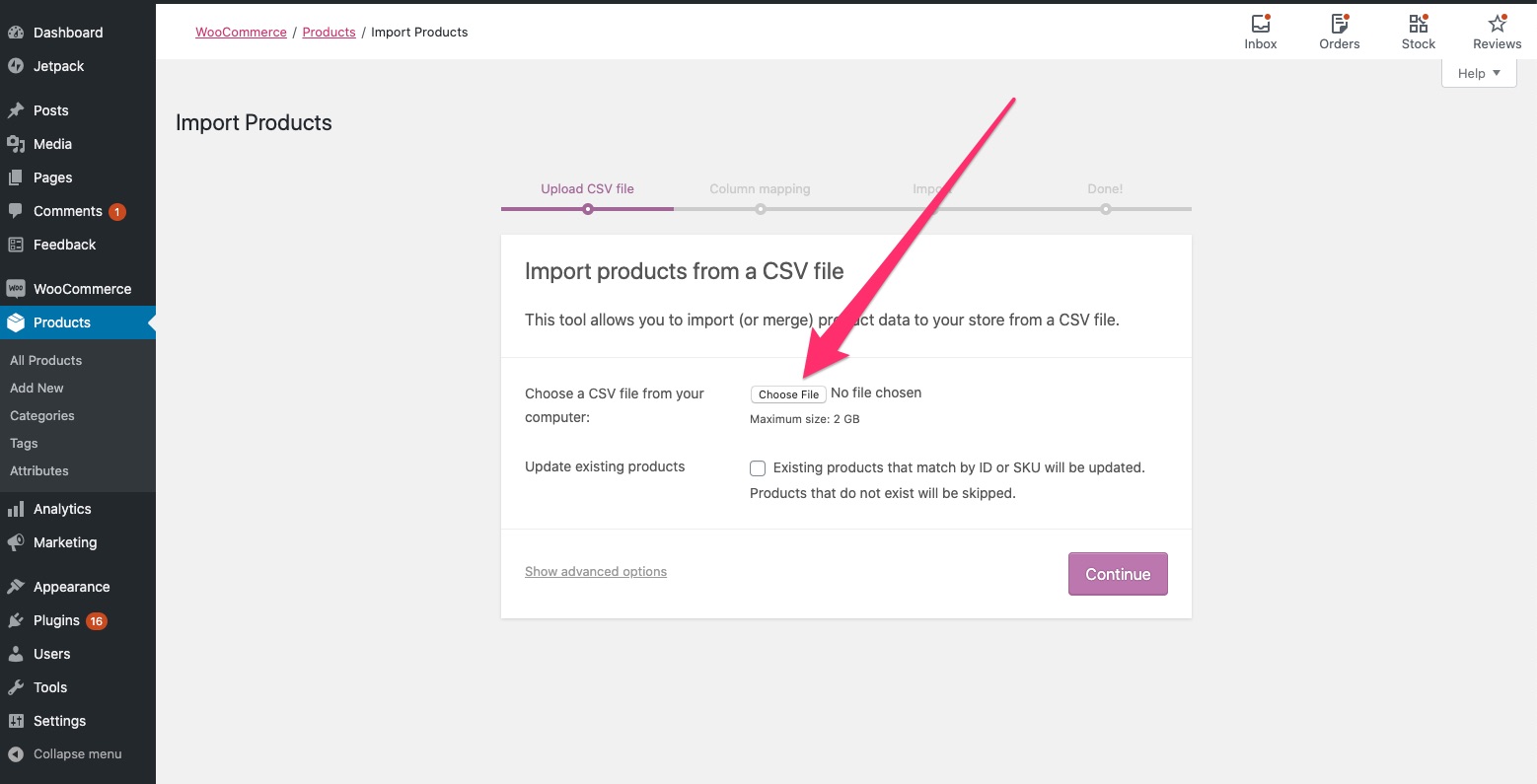
Task: Open the Help dropdown
Action: [1478, 73]
